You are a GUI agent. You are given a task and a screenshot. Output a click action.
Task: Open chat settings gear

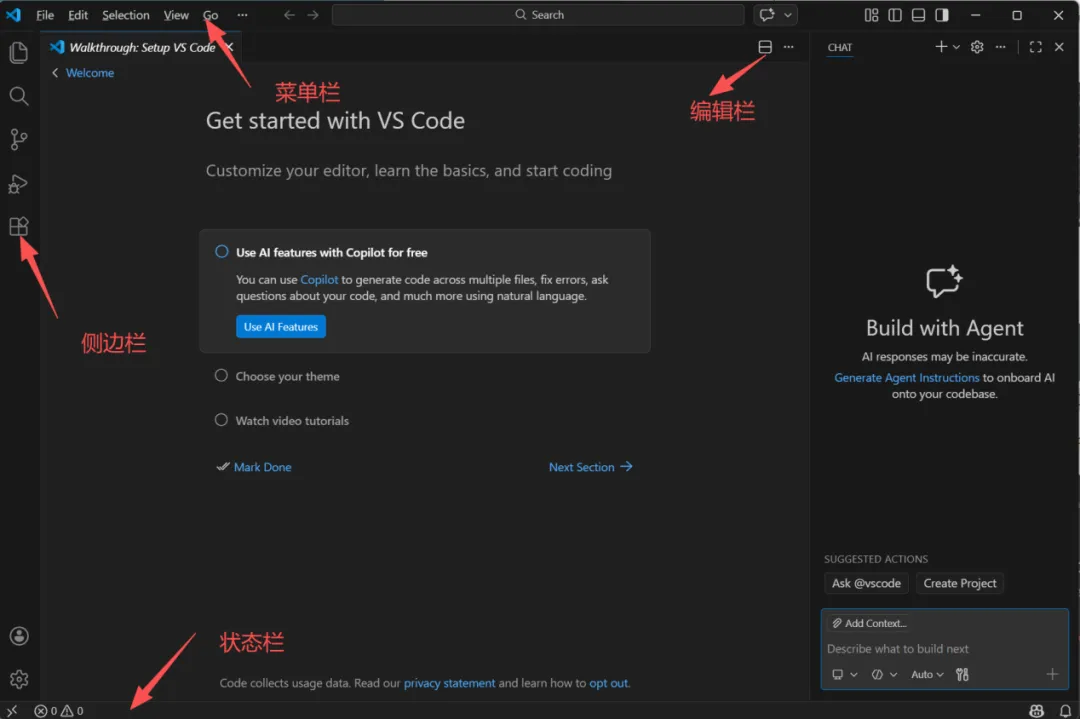tap(977, 47)
